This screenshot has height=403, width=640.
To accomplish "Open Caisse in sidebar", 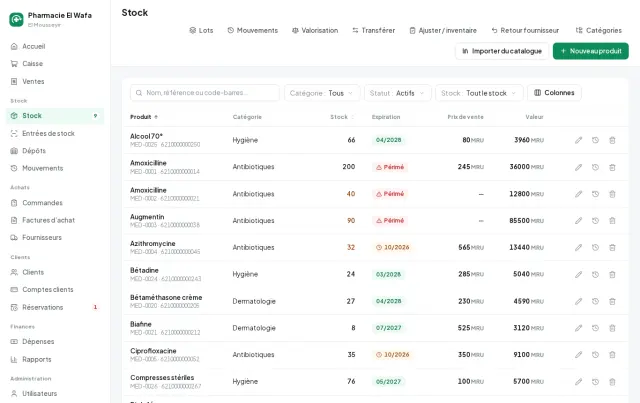I will click(55, 64).
